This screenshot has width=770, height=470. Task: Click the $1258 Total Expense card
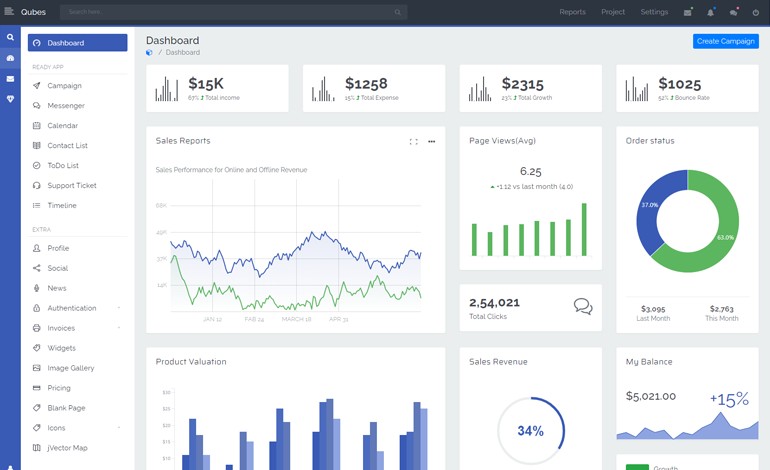coord(374,88)
